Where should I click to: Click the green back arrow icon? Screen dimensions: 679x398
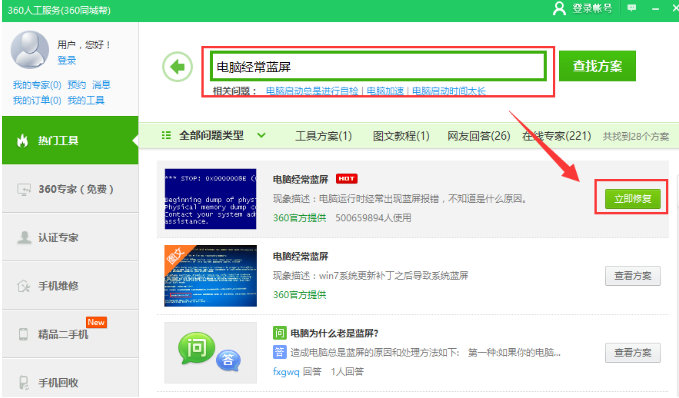click(x=177, y=67)
